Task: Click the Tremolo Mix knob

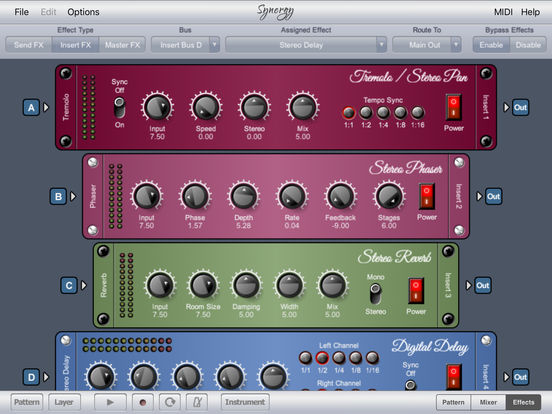Action: pyautogui.click(x=303, y=107)
